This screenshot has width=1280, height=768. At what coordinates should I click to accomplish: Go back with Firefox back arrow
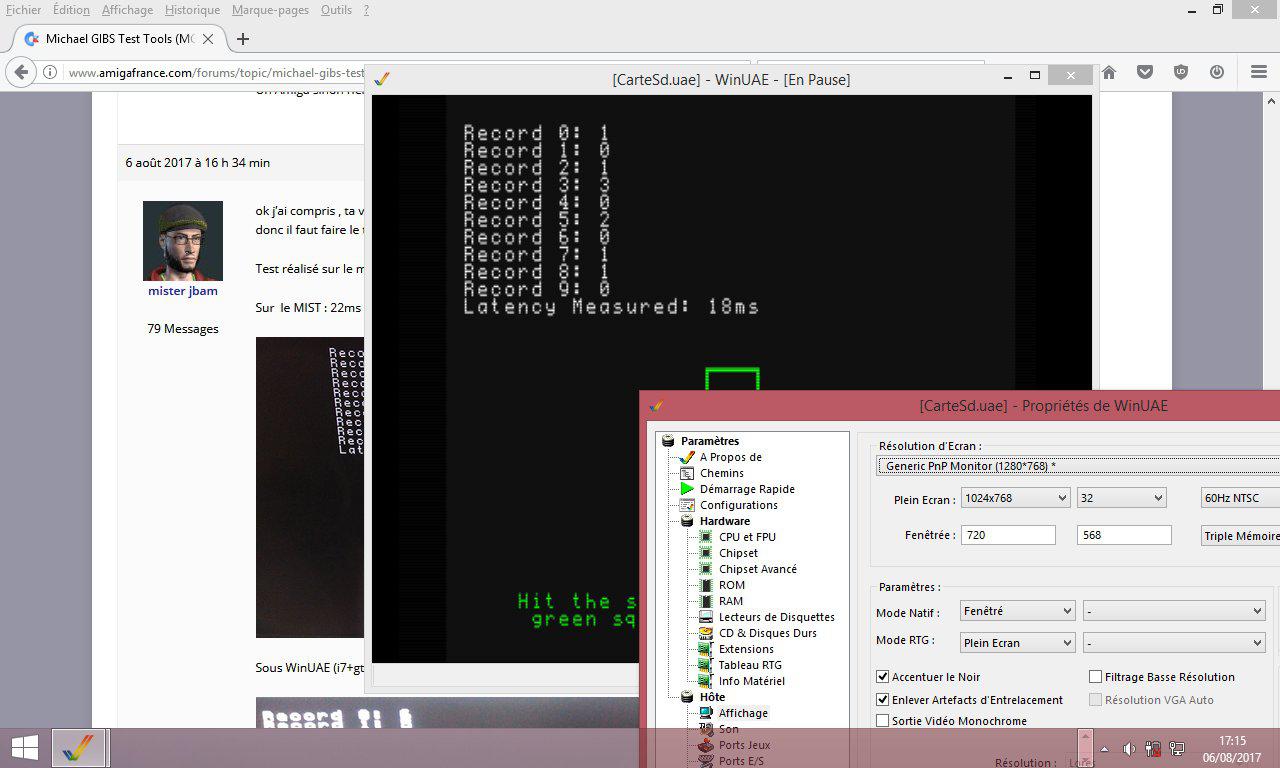(x=21, y=72)
